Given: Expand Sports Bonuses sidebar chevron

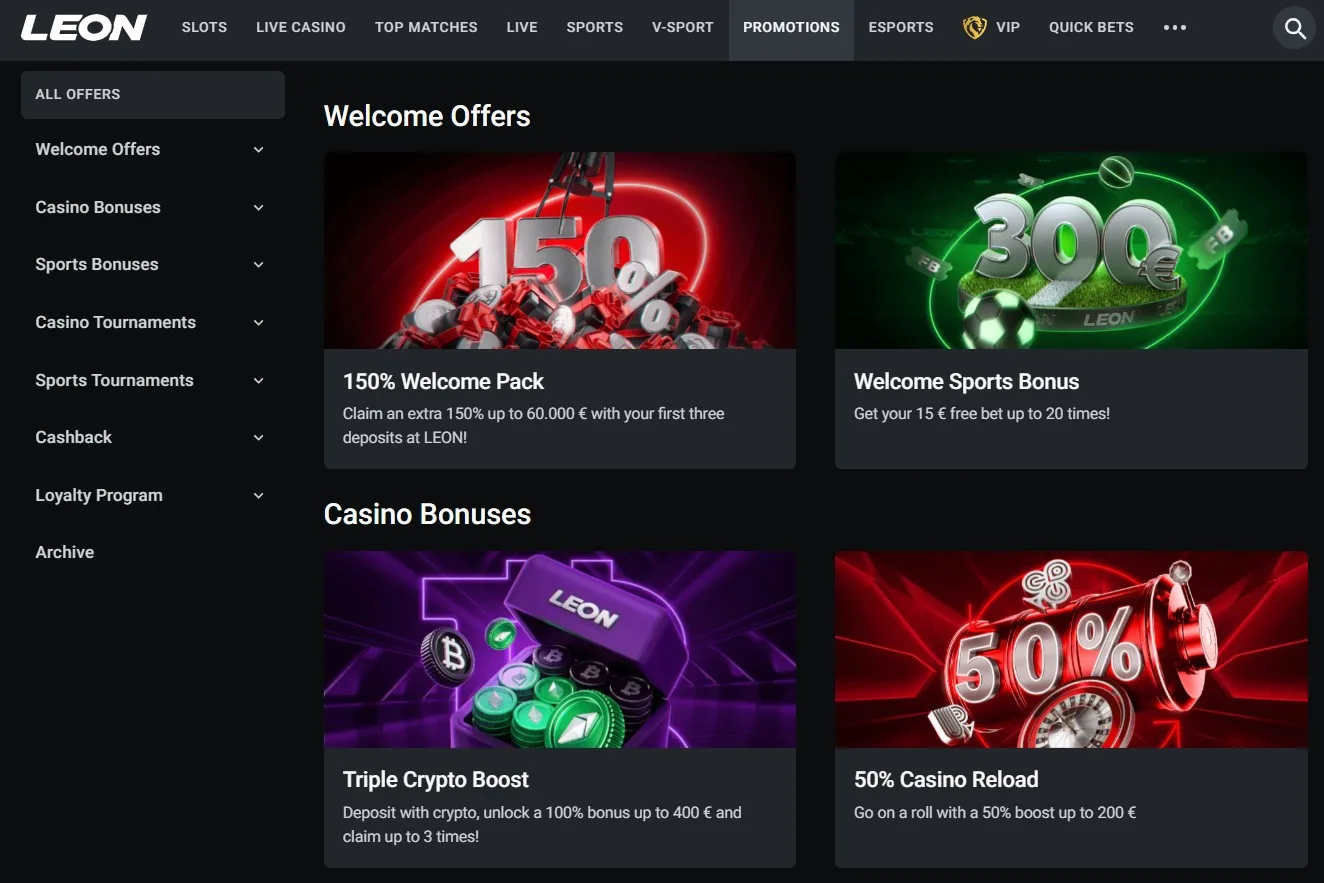Looking at the screenshot, I should tap(259, 265).
